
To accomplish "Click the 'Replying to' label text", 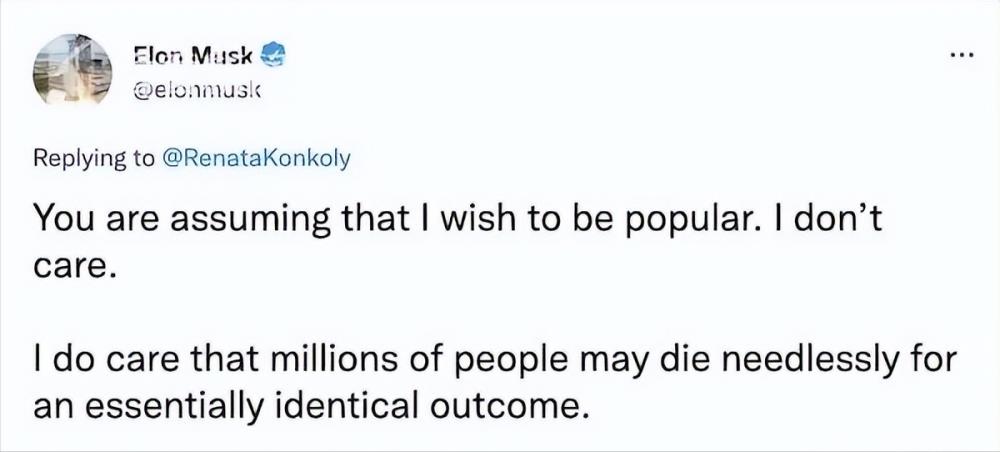I will (95, 159).
